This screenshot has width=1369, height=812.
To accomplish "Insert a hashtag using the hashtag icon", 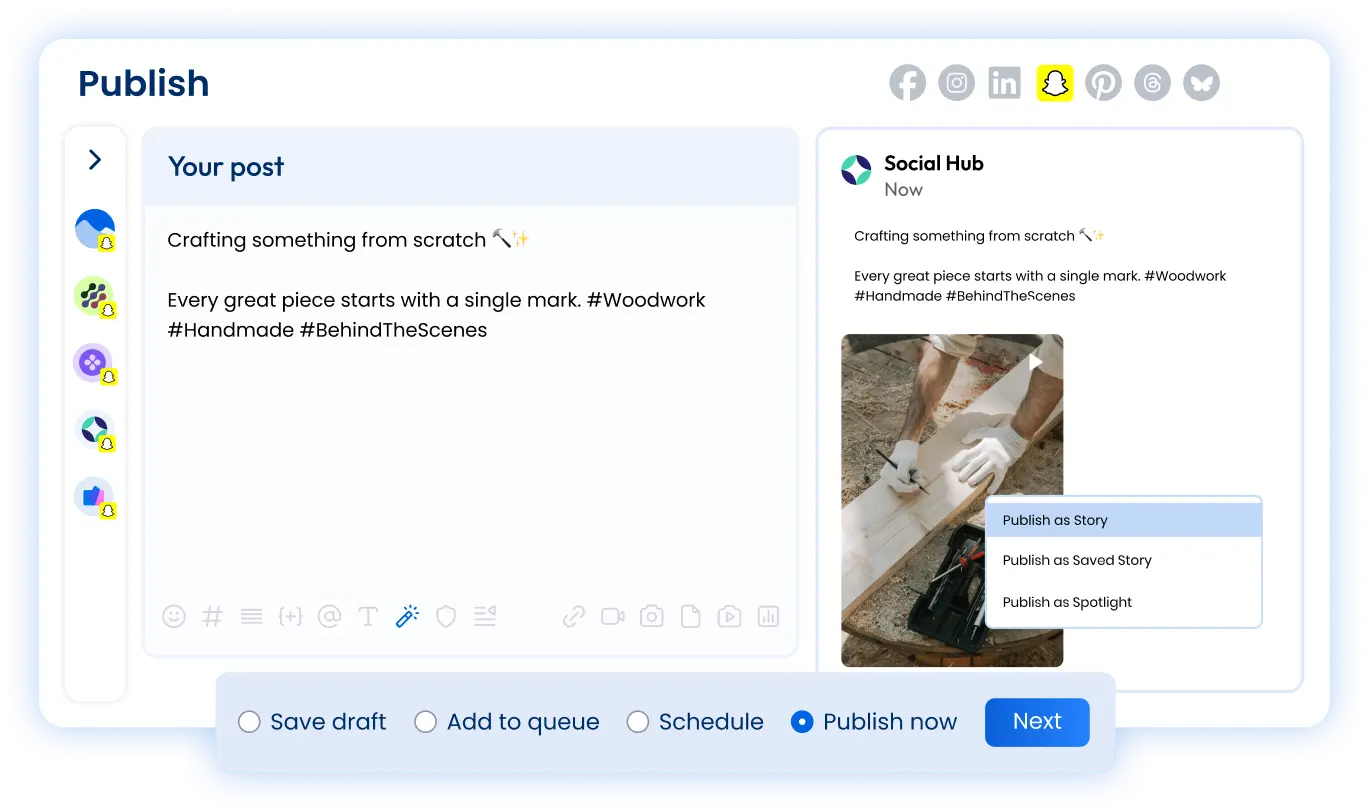I will click(212, 616).
